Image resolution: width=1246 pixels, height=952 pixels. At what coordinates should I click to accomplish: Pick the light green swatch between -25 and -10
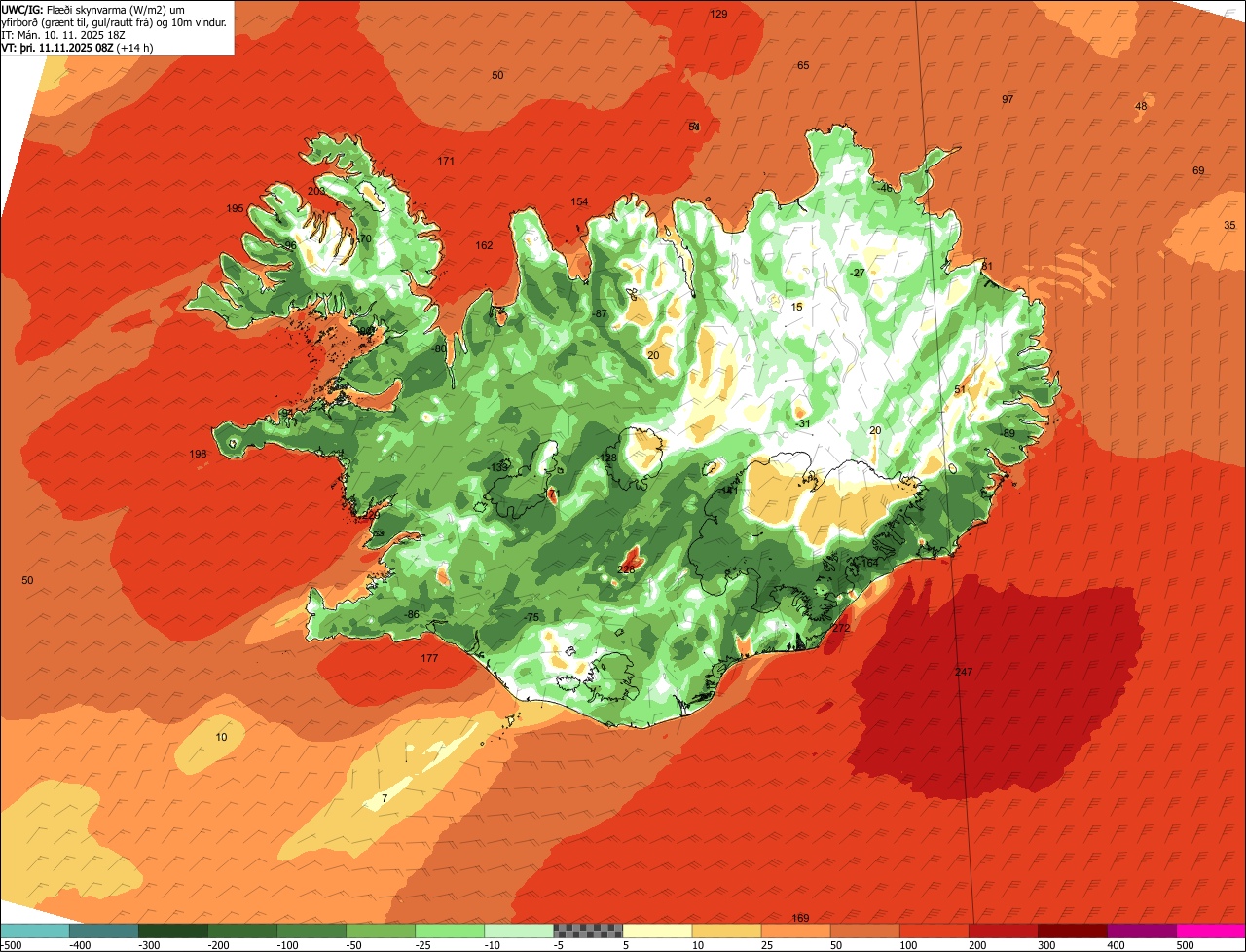click(x=450, y=931)
